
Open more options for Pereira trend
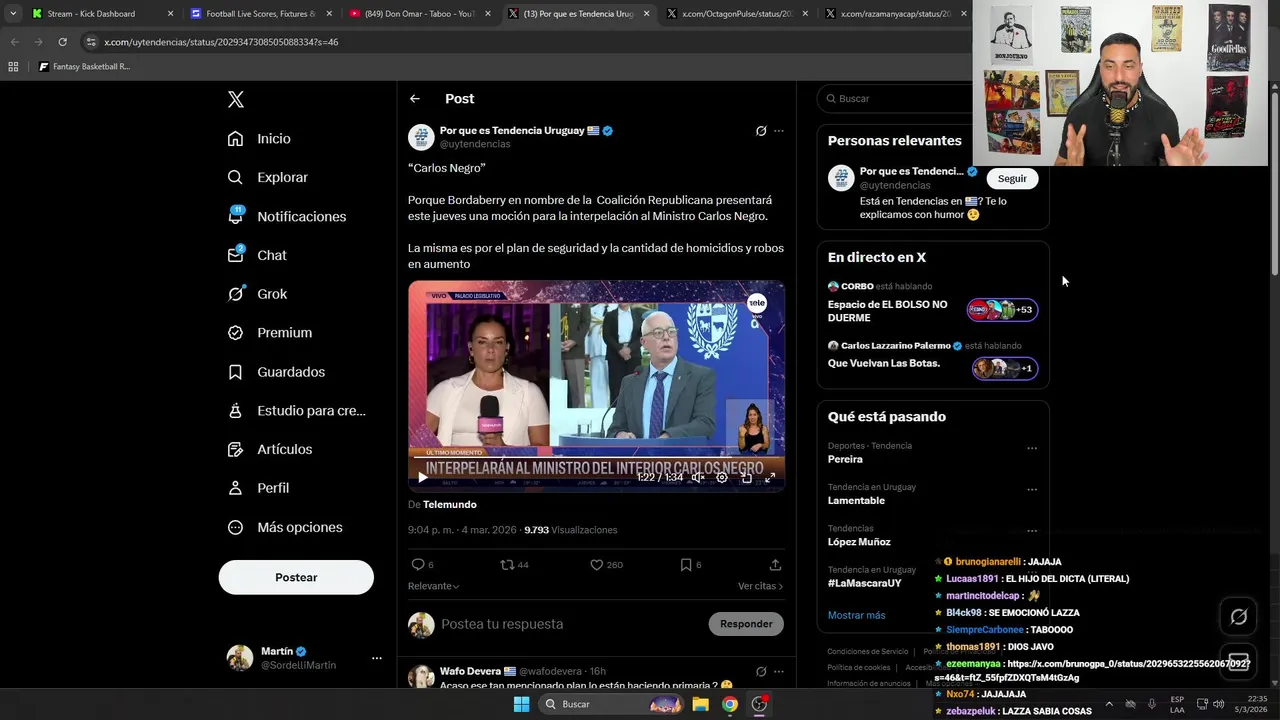tap(1032, 448)
